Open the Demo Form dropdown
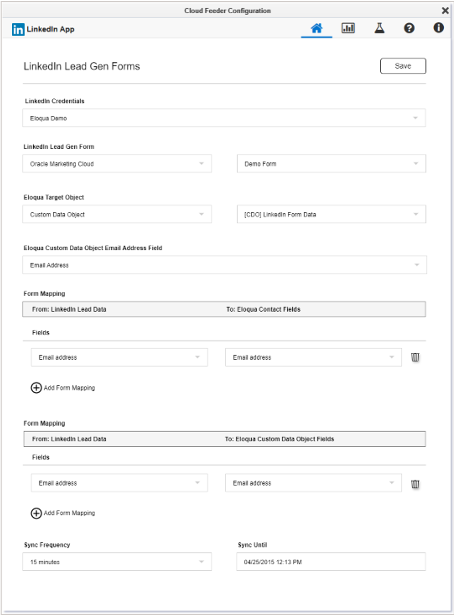 click(331, 164)
